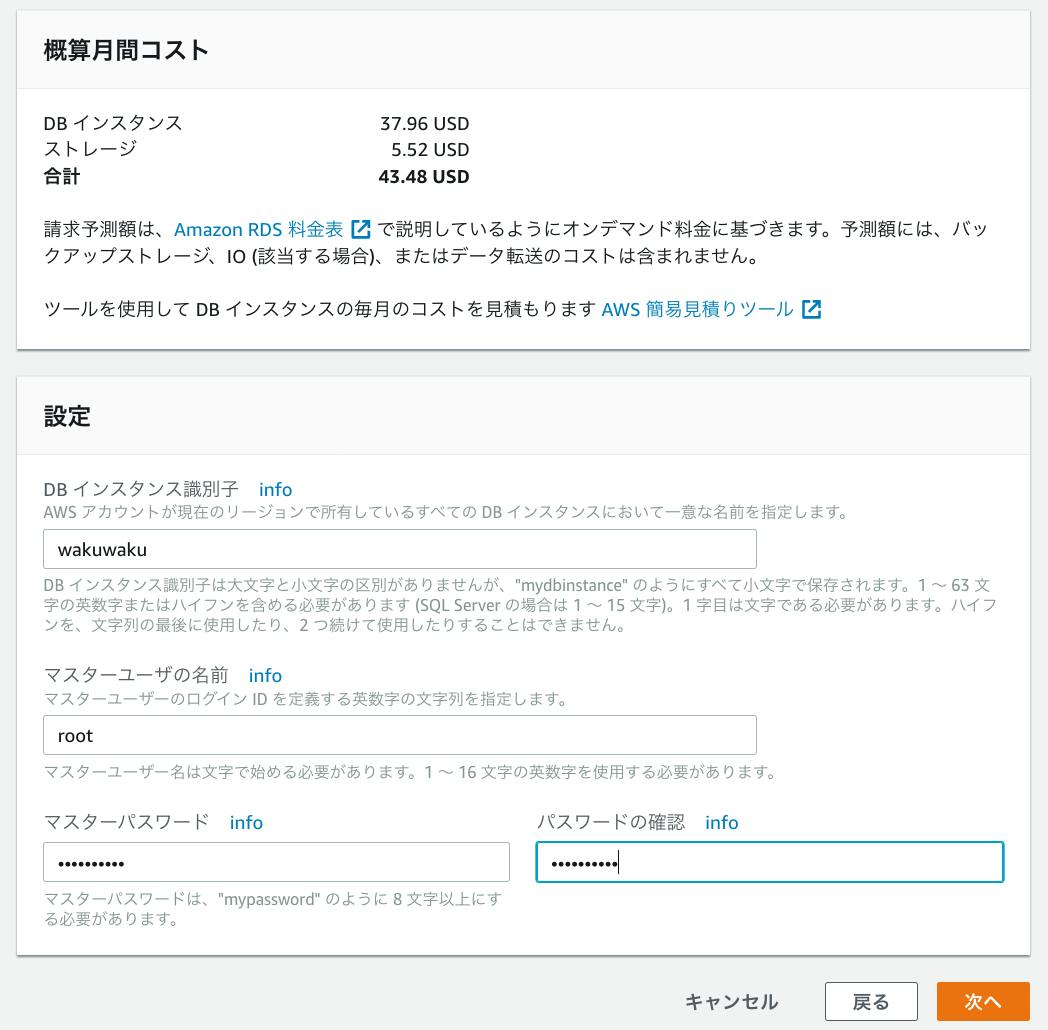
Task: Select the パスワードの確認 input field
Action: (x=769, y=862)
